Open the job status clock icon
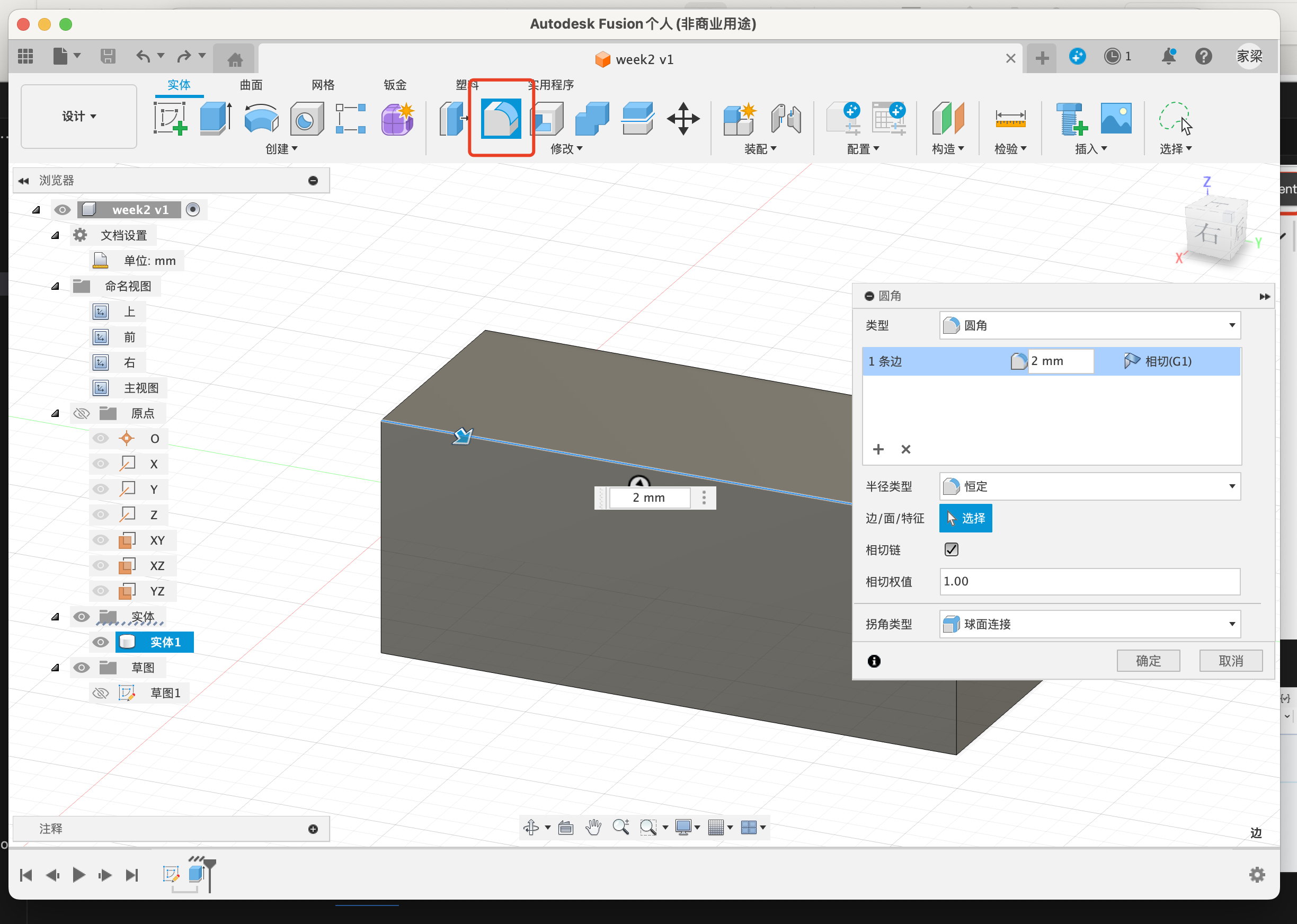 [x=1112, y=56]
